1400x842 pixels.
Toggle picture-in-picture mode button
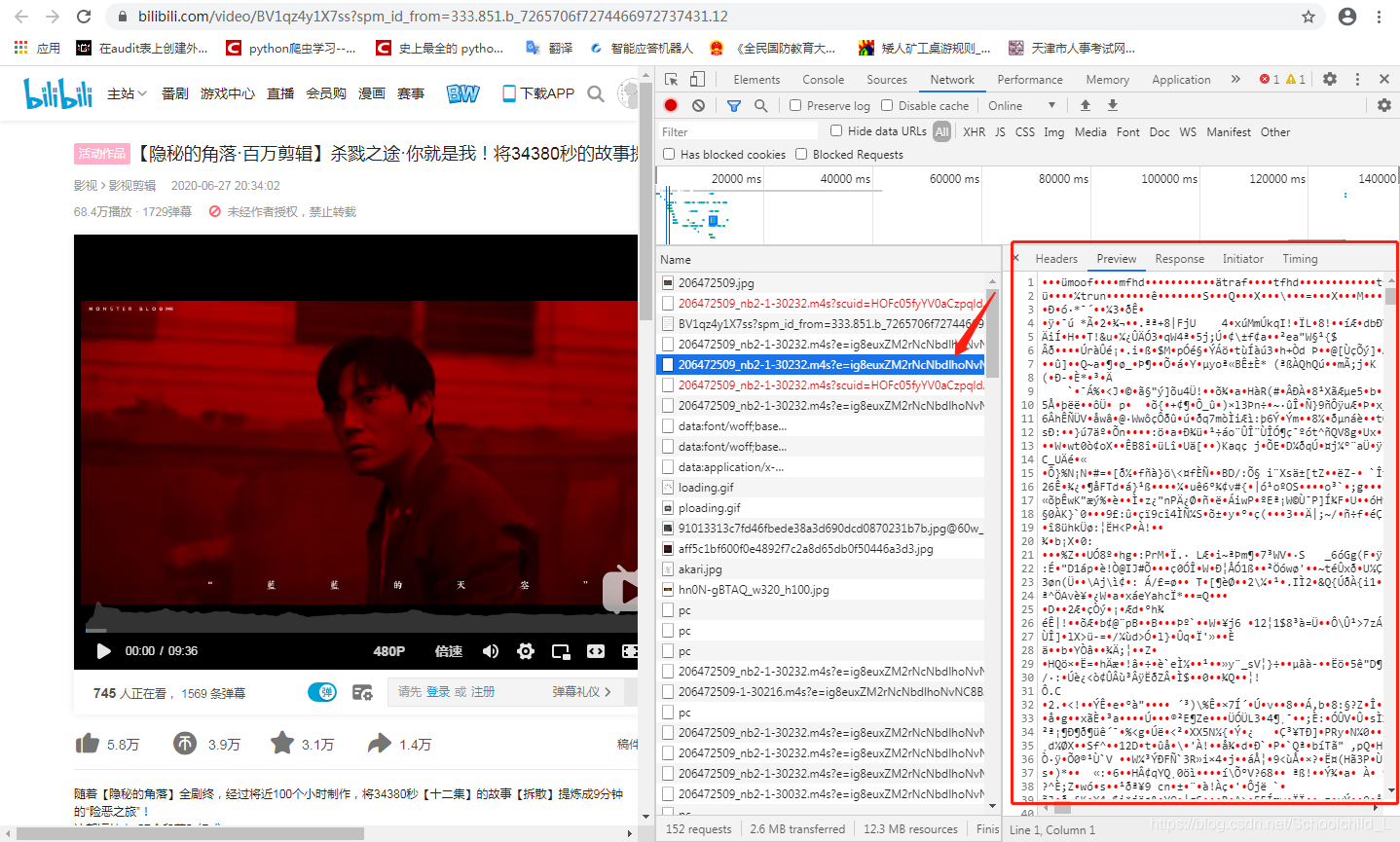click(x=561, y=651)
